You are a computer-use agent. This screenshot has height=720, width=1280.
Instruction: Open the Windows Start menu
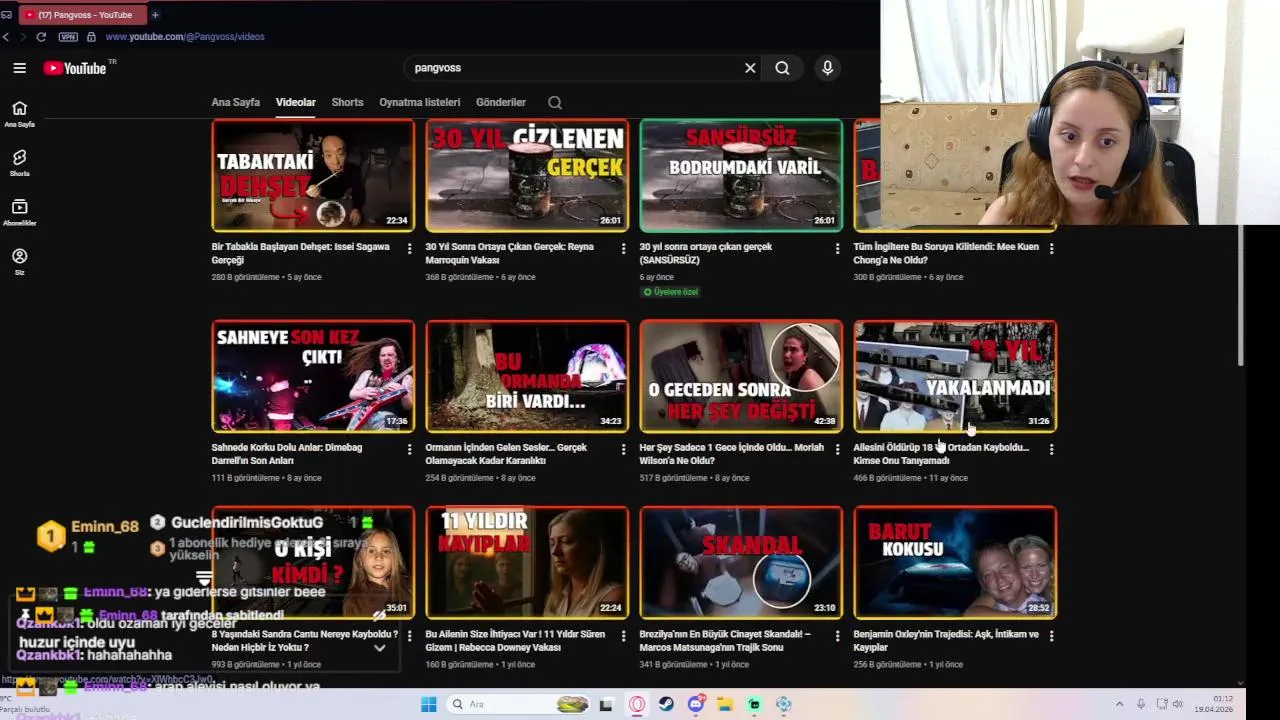pos(428,704)
